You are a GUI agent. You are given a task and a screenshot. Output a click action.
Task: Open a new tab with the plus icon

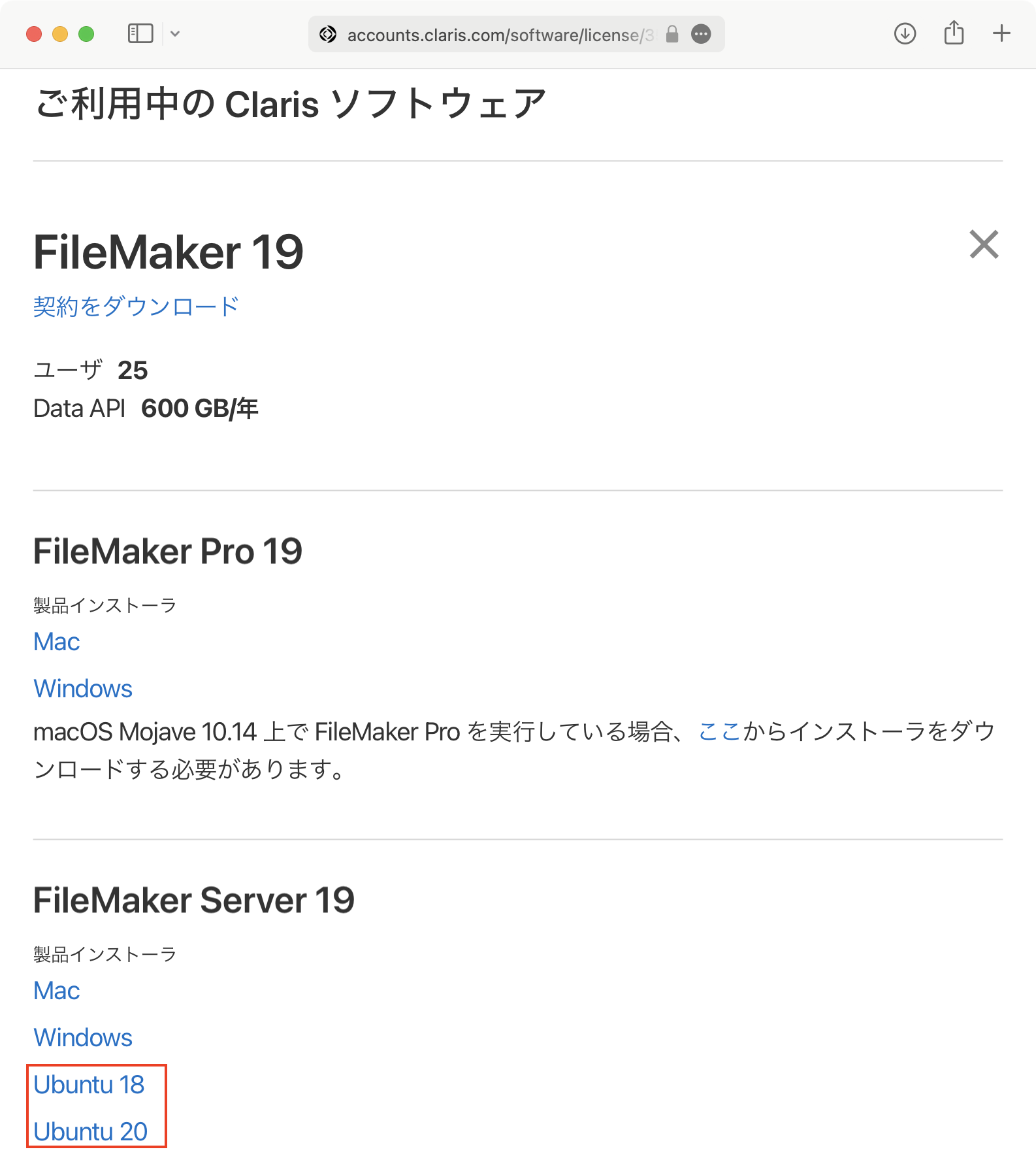(x=1001, y=34)
